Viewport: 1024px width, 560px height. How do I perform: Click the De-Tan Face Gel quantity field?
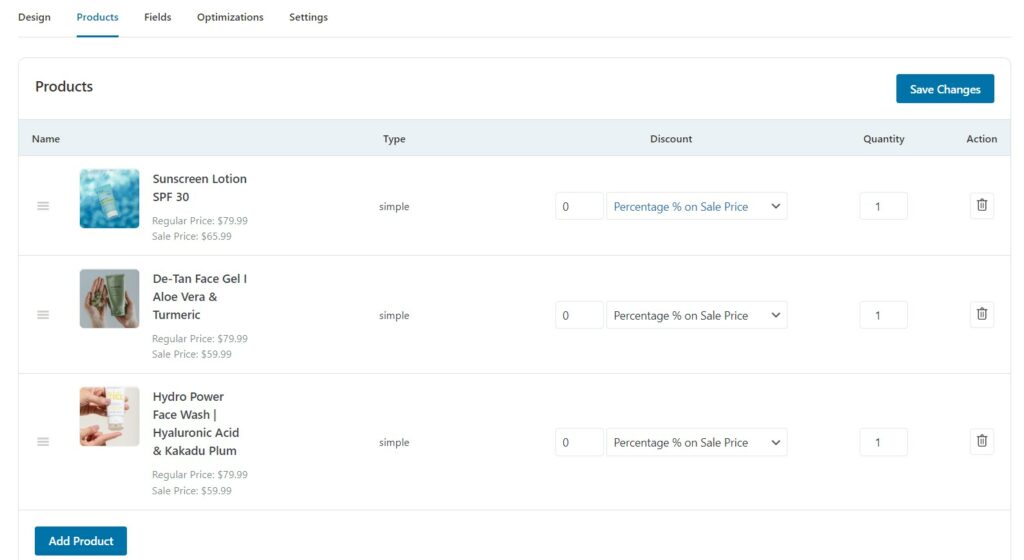884,315
